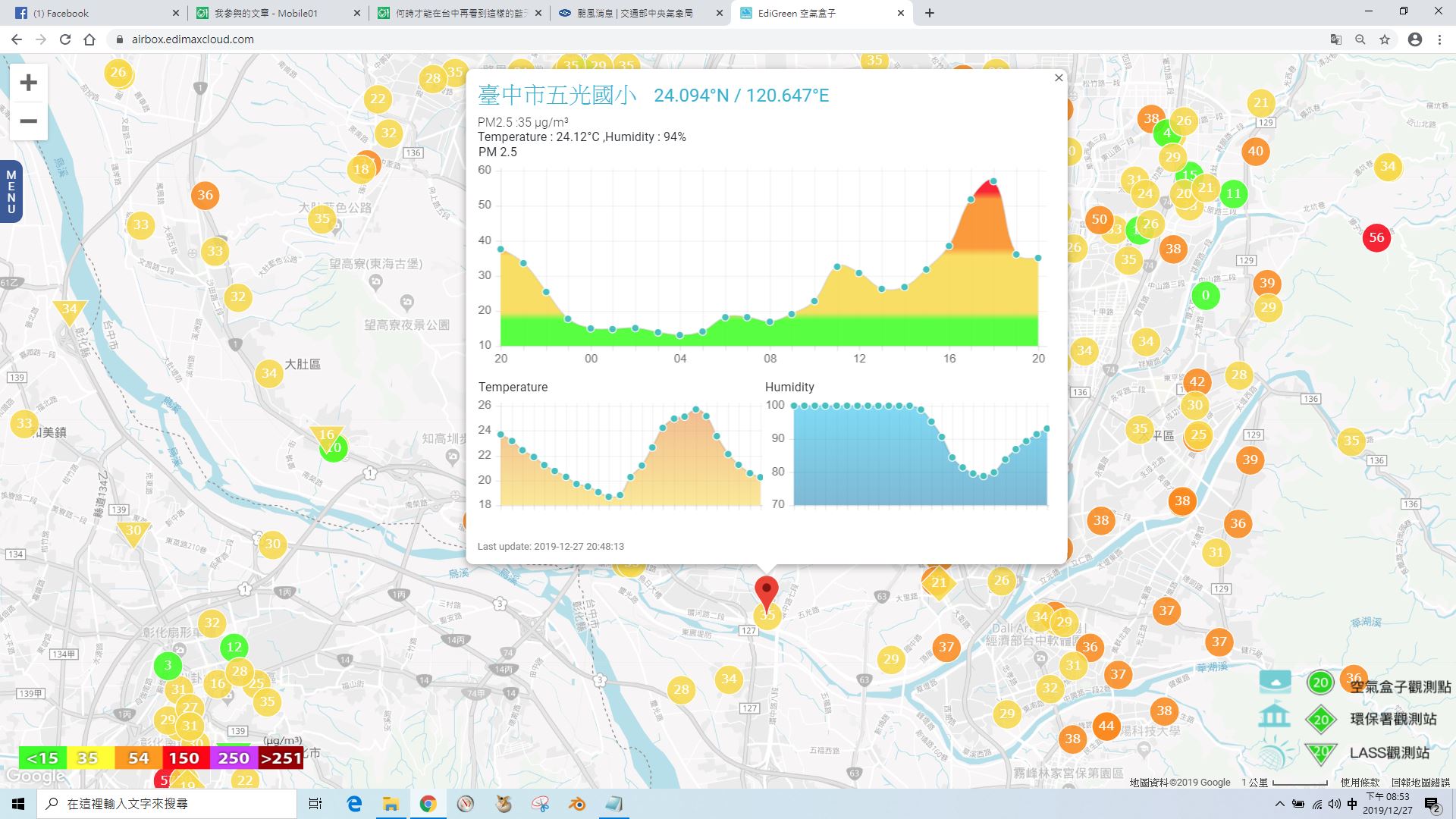Click the green <15 legend color
The width and height of the screenshot is (1456, 819).
[42, 758]
